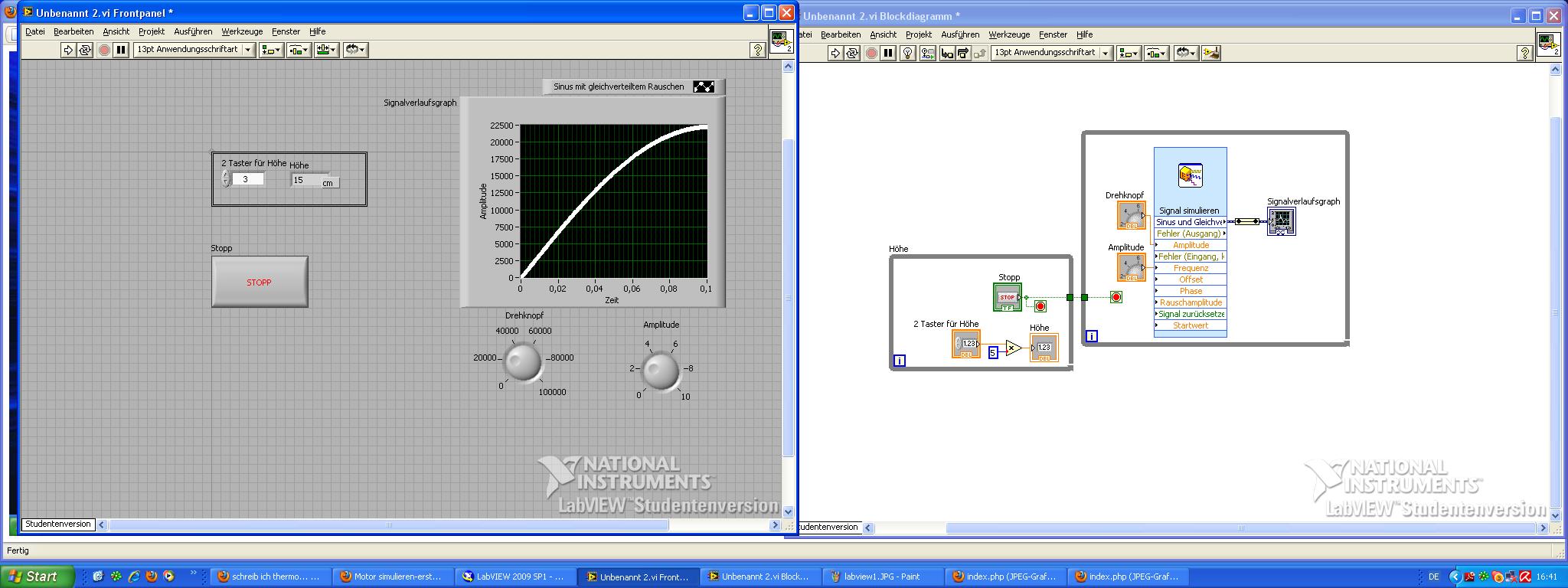Screen dimensions: 1568x588
Task: Open Blockdiagramm font dropdown 13pt Anwendungsschriftart
Action: click(x=1052, y=53)
